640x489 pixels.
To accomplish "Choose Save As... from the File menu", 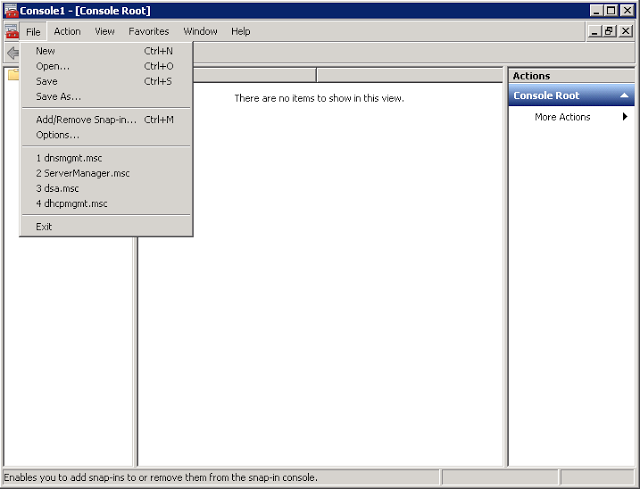I will tap(106, 97).
